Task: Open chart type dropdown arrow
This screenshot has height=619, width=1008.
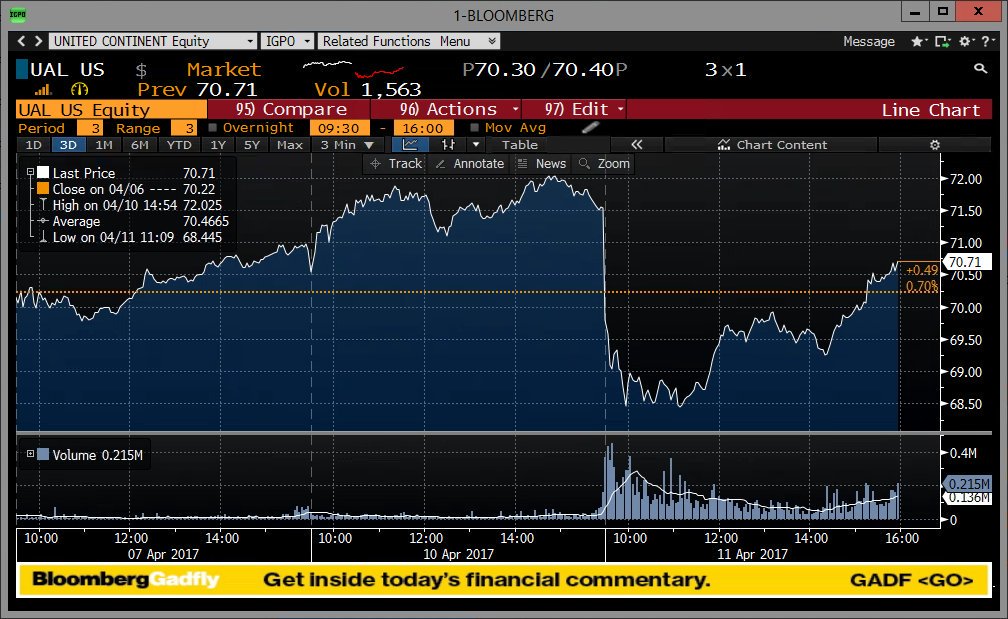Action: point(476,145)
